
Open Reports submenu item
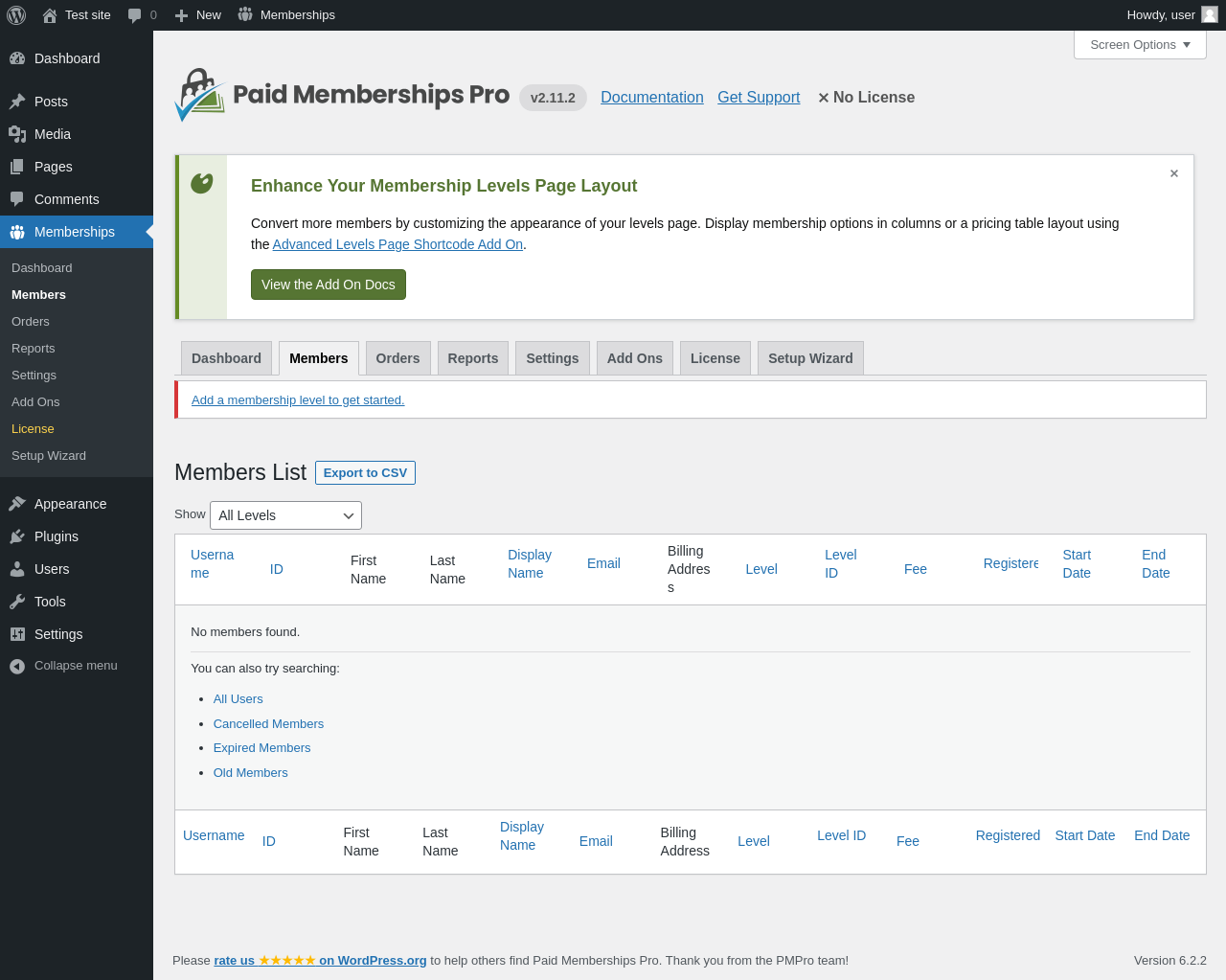click(77, 349)
